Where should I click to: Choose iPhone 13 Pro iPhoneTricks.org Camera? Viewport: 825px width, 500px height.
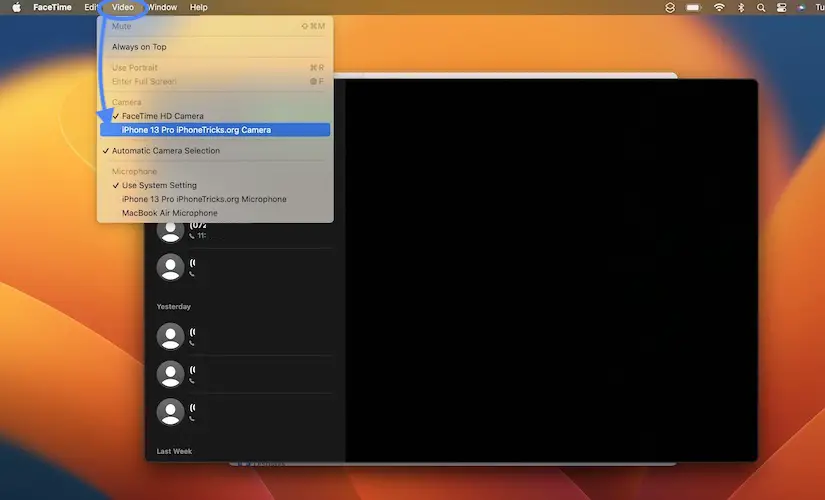coord(196,130)
